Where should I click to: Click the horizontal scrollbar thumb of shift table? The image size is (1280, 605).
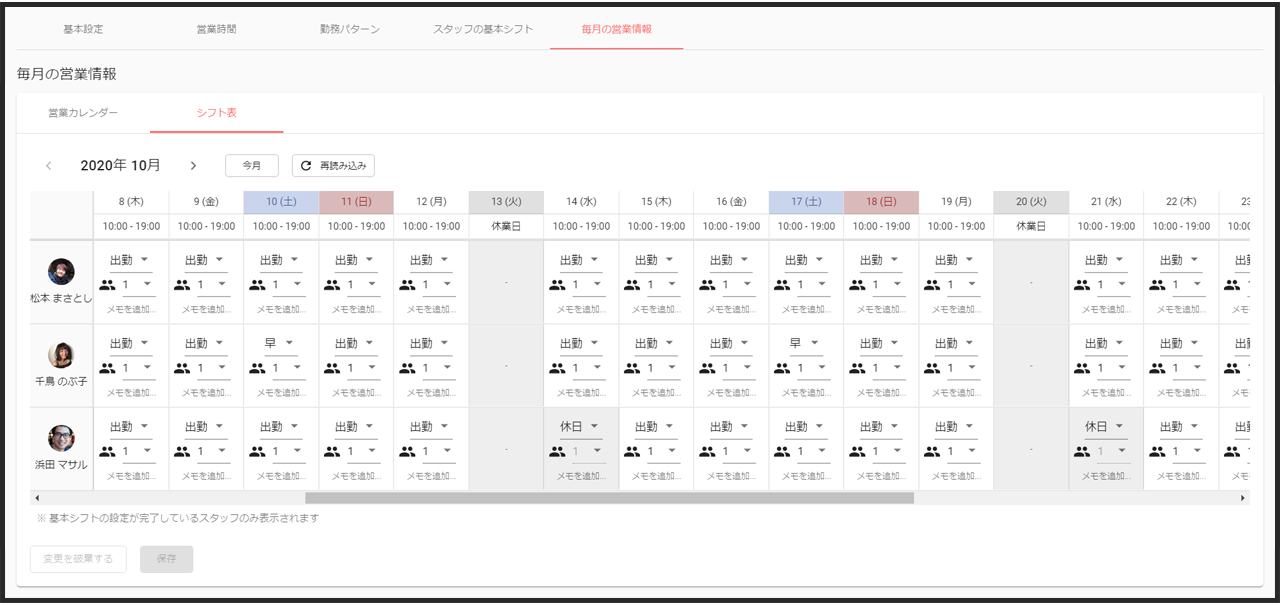click(x=609, y=497)
